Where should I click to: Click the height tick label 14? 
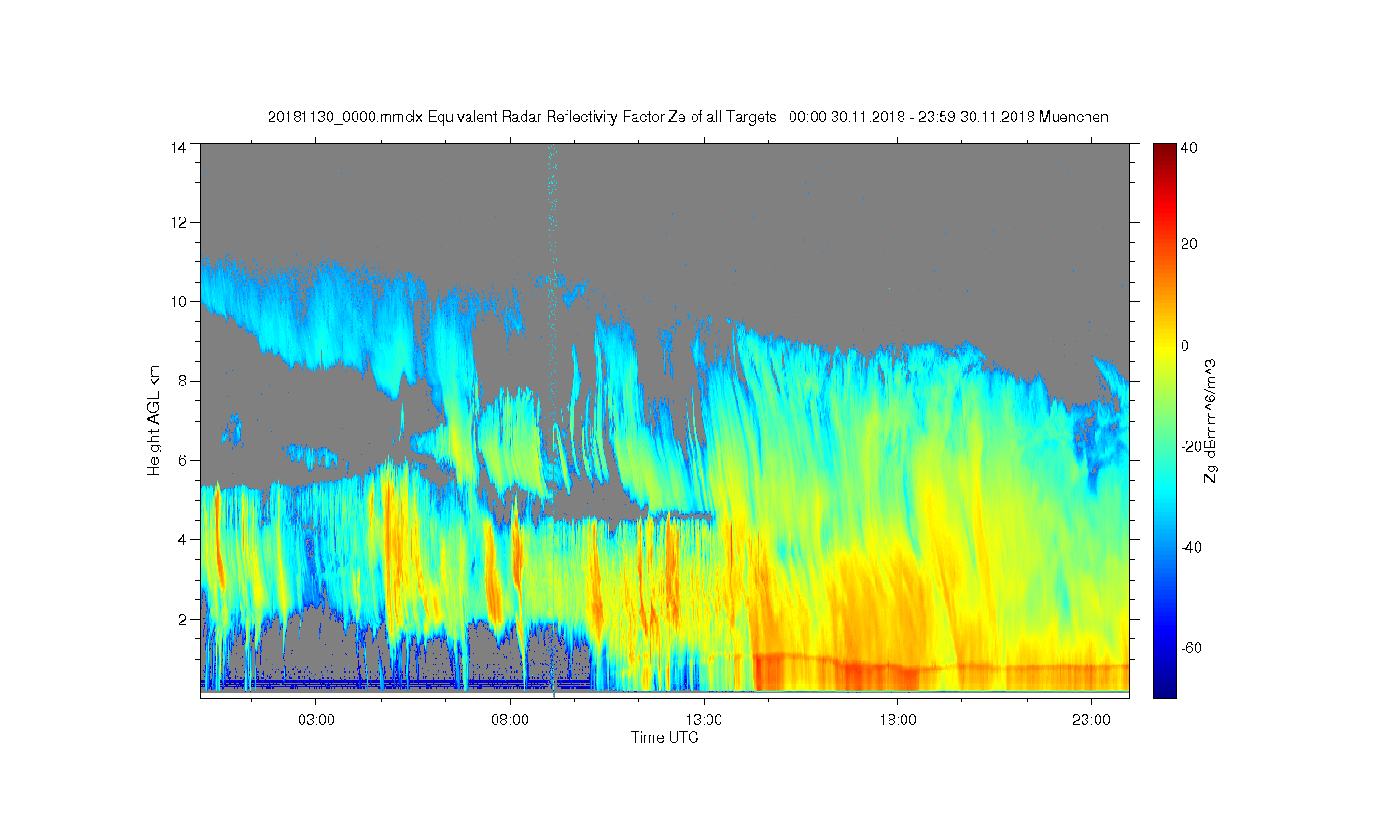click(x=177, y=147)
